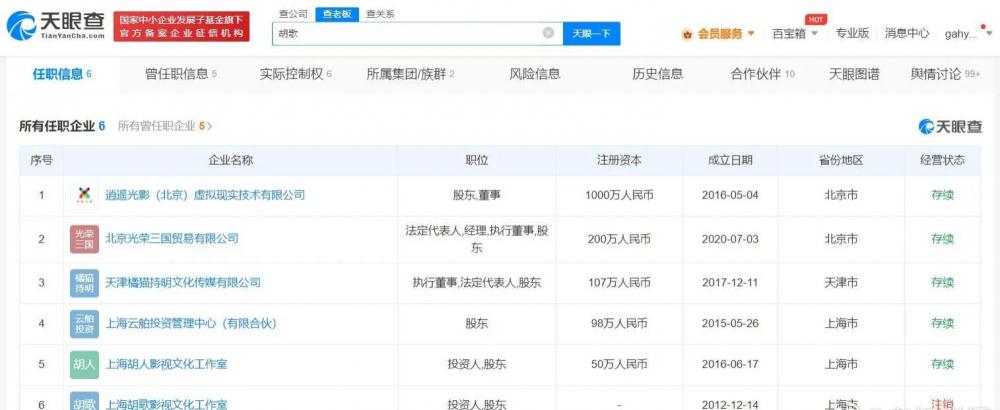The height and width of the screenshot is (410, 1000).
Task: Click the 职位 column header
Action: pos(476,161)
